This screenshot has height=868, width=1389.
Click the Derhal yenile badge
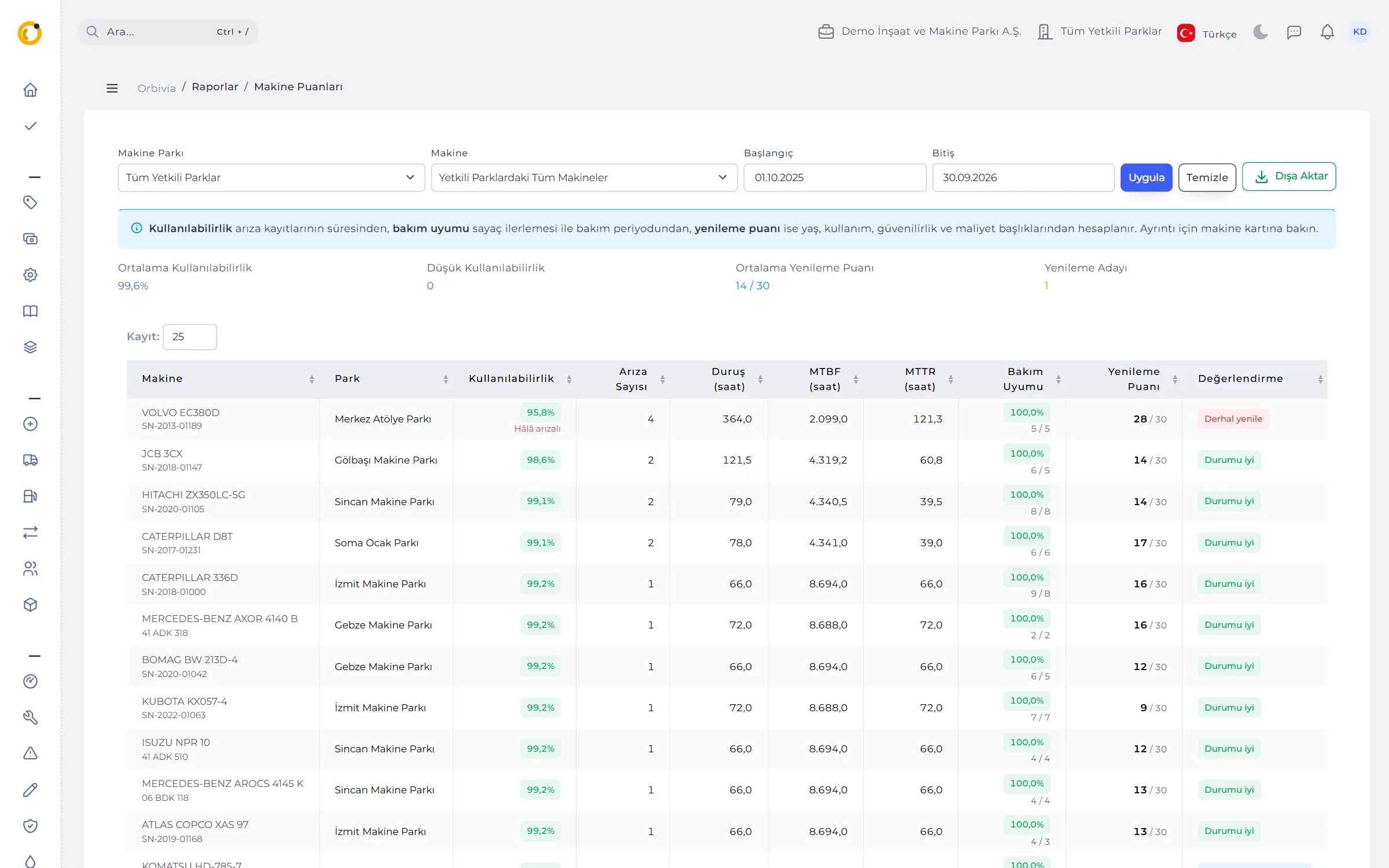[1233, 419]
